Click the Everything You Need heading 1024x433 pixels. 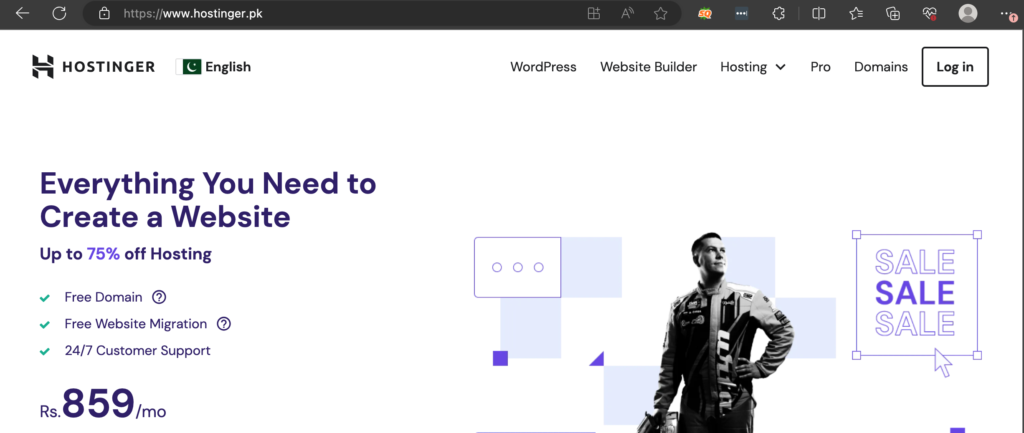coord(208,200)
